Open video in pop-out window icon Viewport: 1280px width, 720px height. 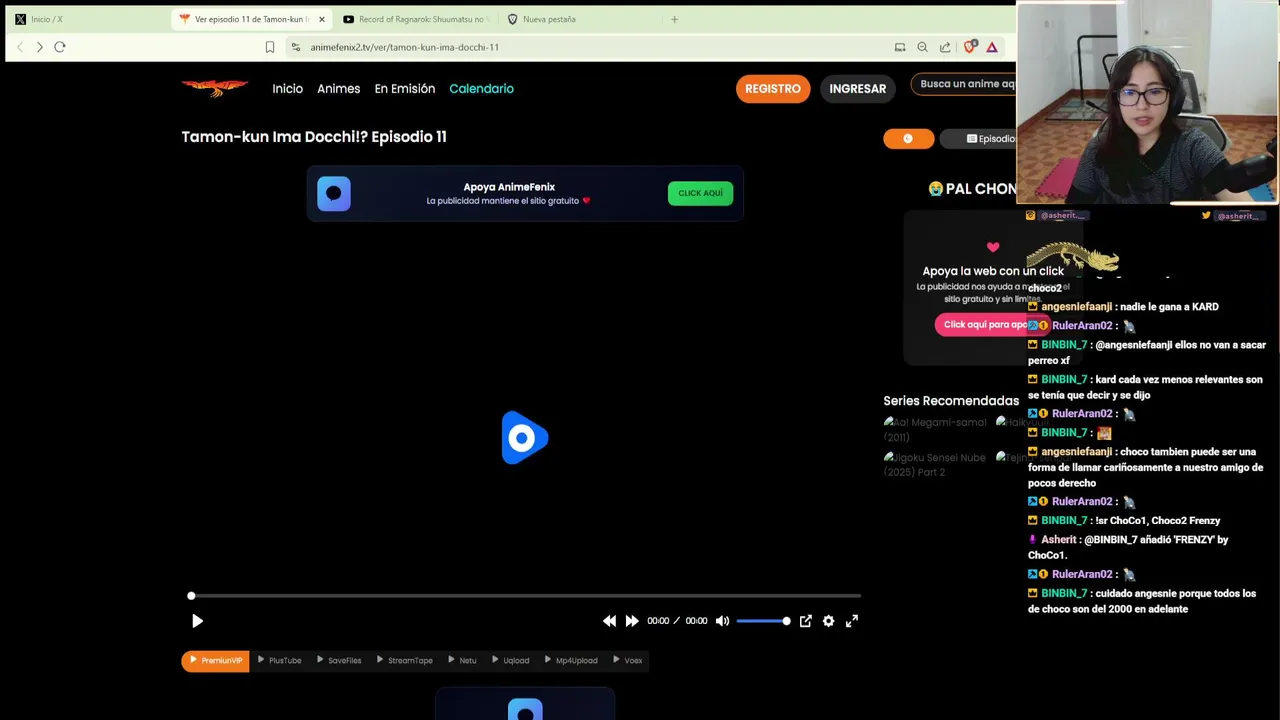(805, 621)
